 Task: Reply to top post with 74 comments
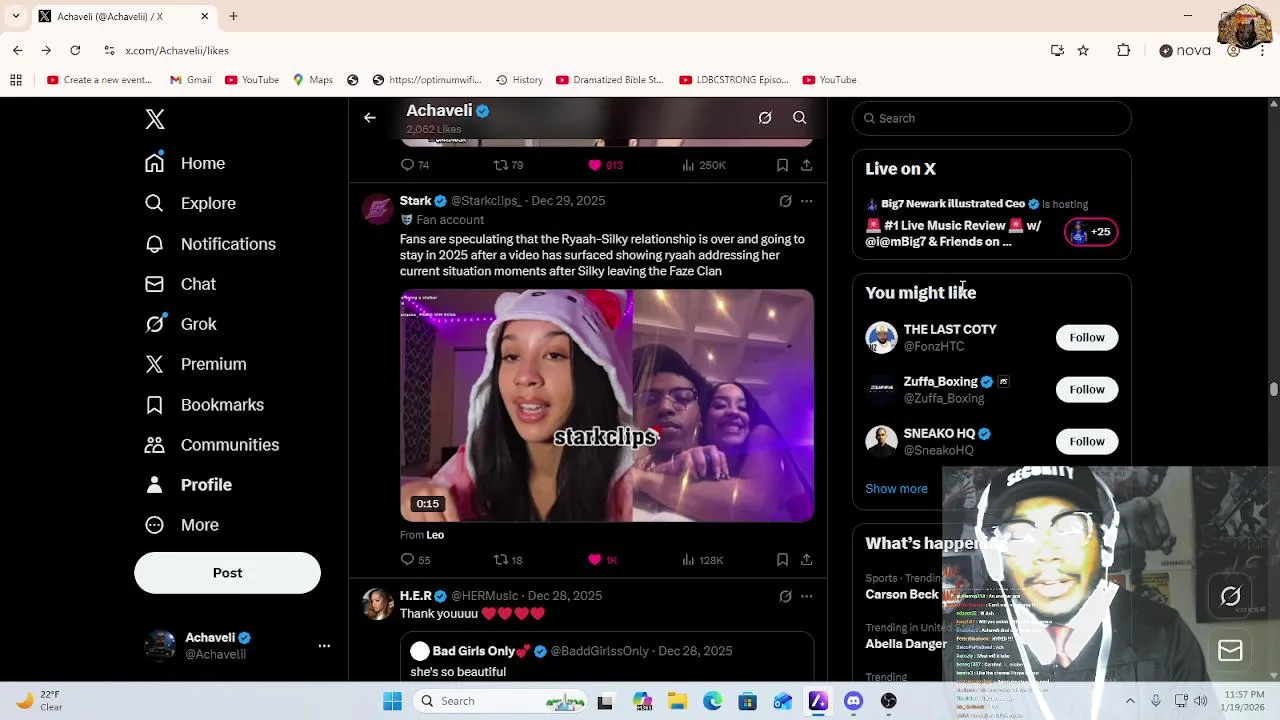click(x=415, y=165)
